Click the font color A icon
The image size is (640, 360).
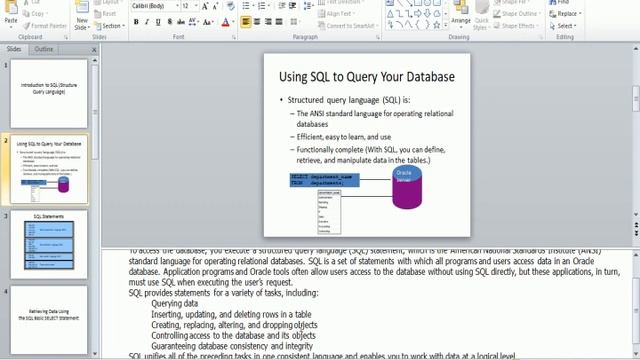pyautogui.click(x=226, y=22)
